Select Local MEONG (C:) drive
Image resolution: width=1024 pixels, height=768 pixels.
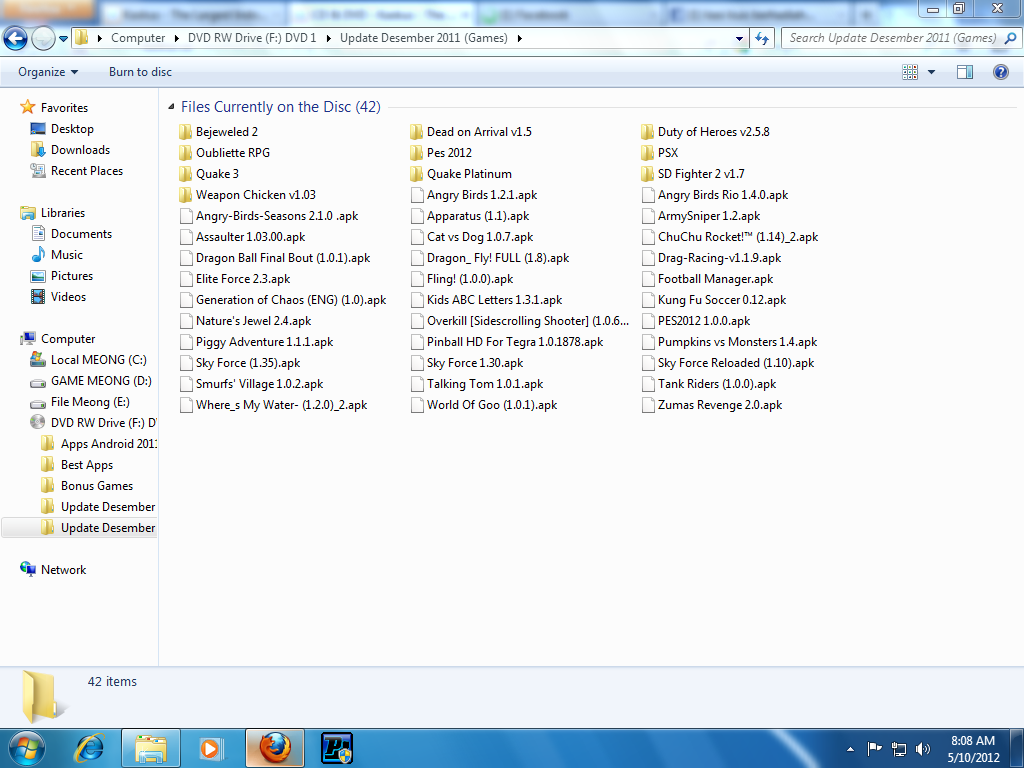coord(99,360)
